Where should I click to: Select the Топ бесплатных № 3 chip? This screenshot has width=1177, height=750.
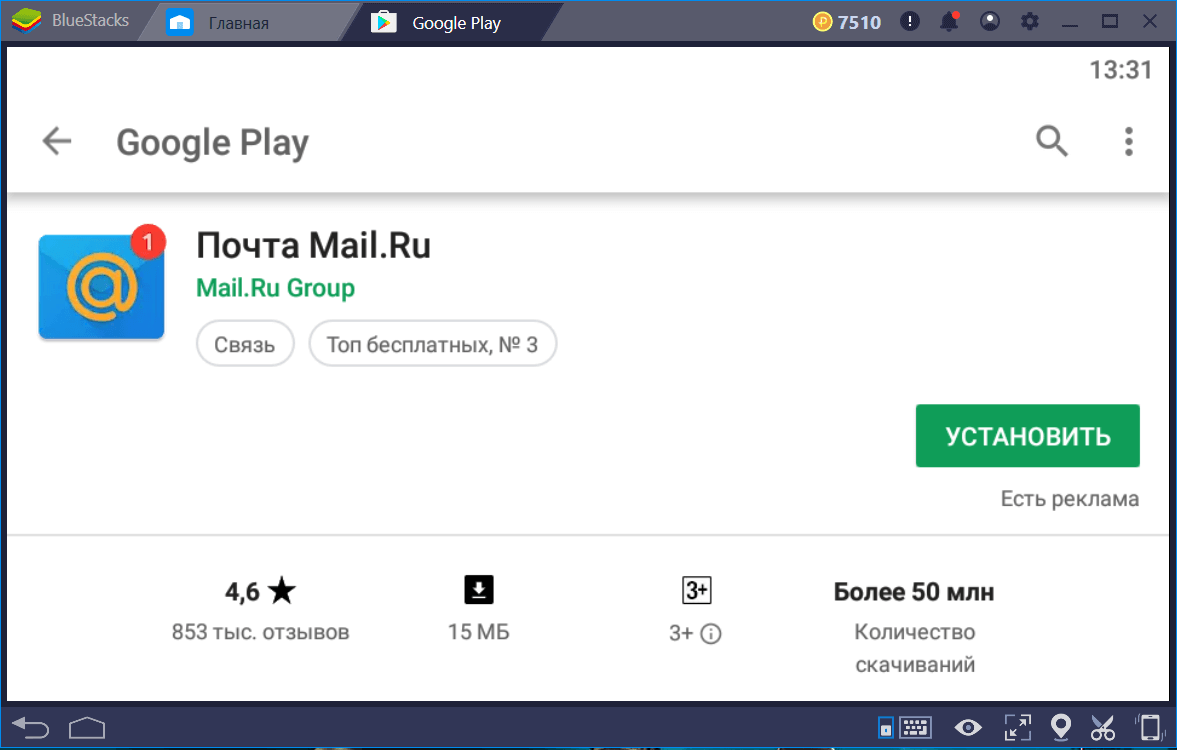pos(432,345)
